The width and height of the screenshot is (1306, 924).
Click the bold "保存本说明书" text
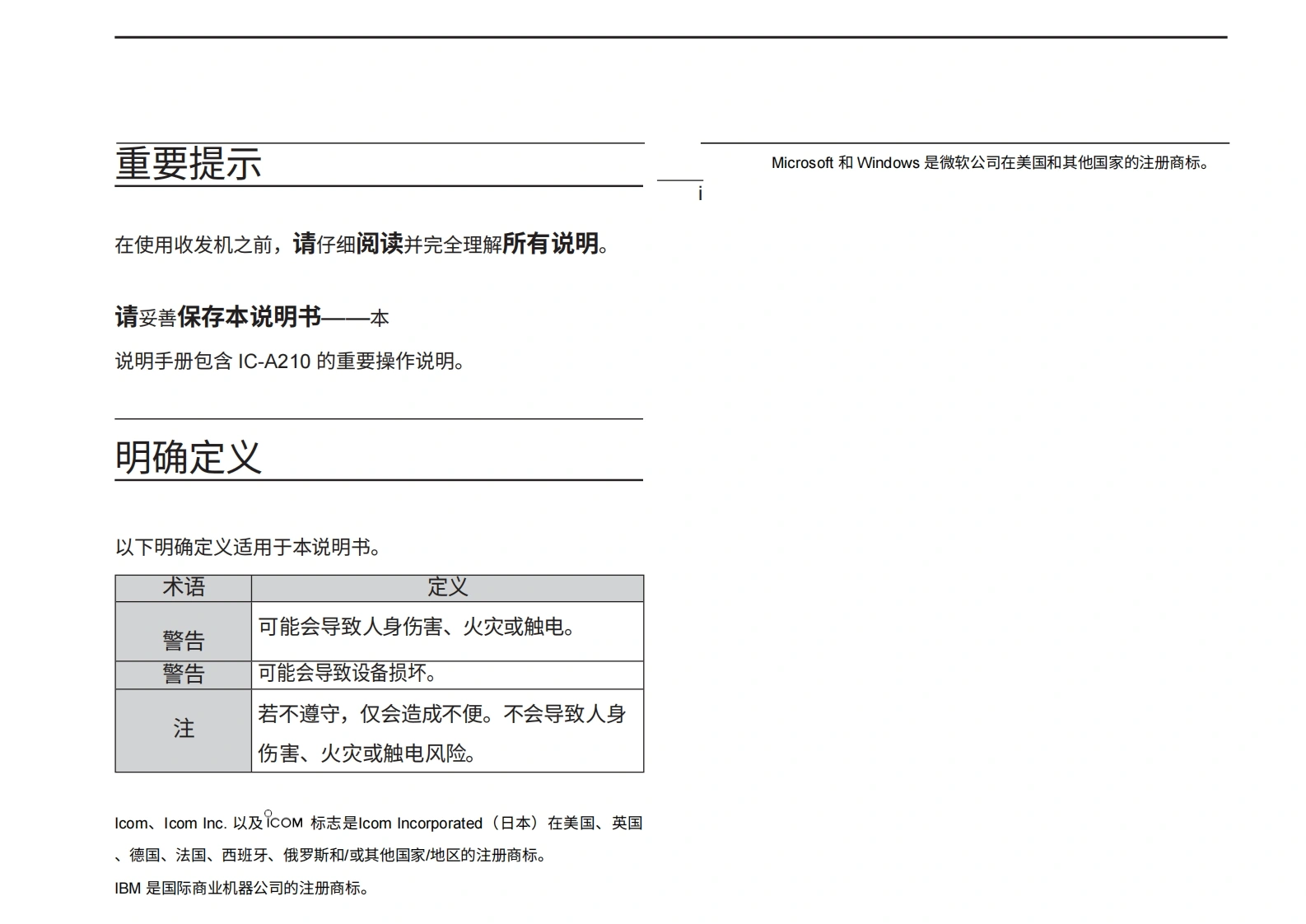click(x=249, y=317)
